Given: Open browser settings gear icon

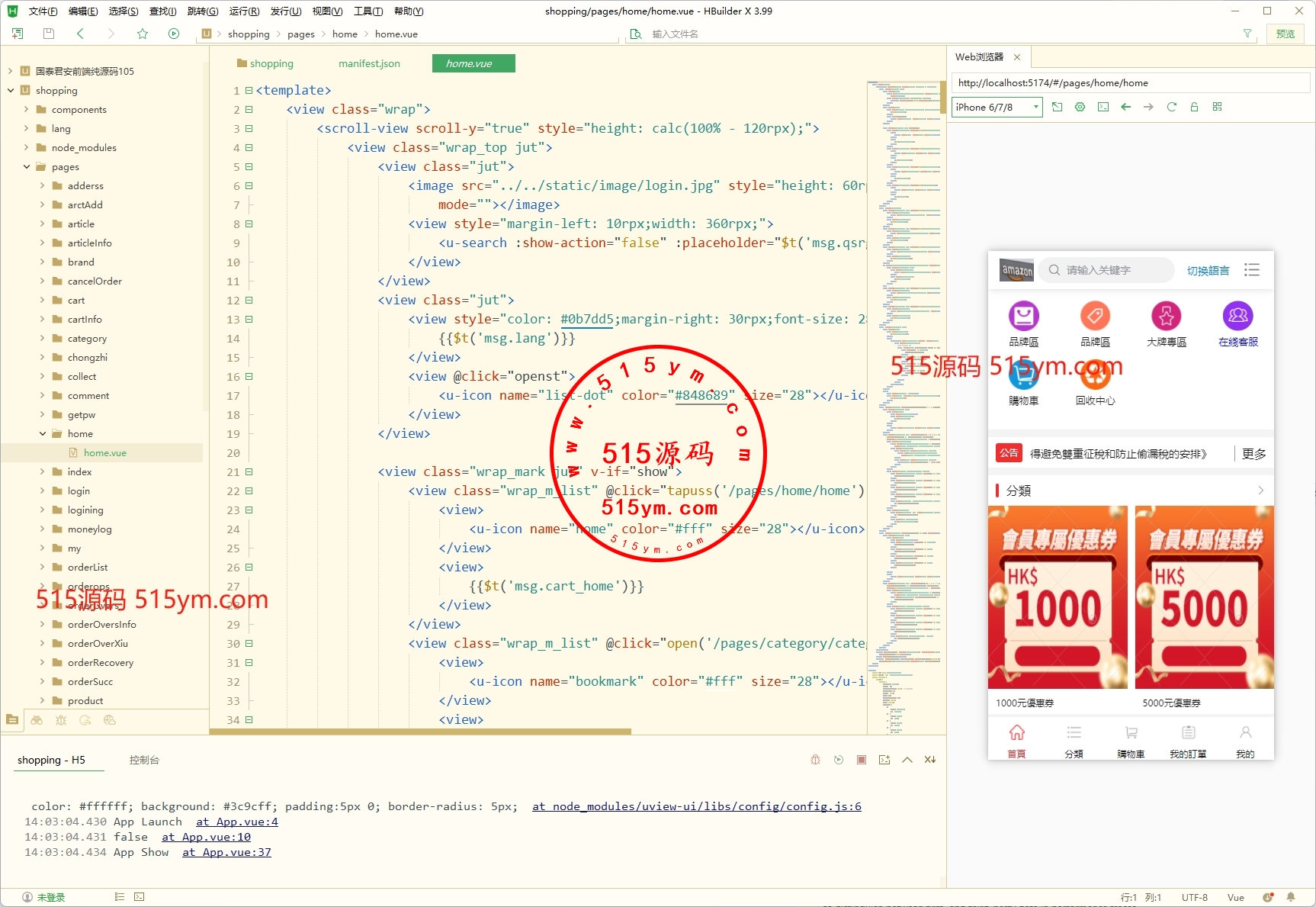Looking at the screenshot, I should 1080,107.
